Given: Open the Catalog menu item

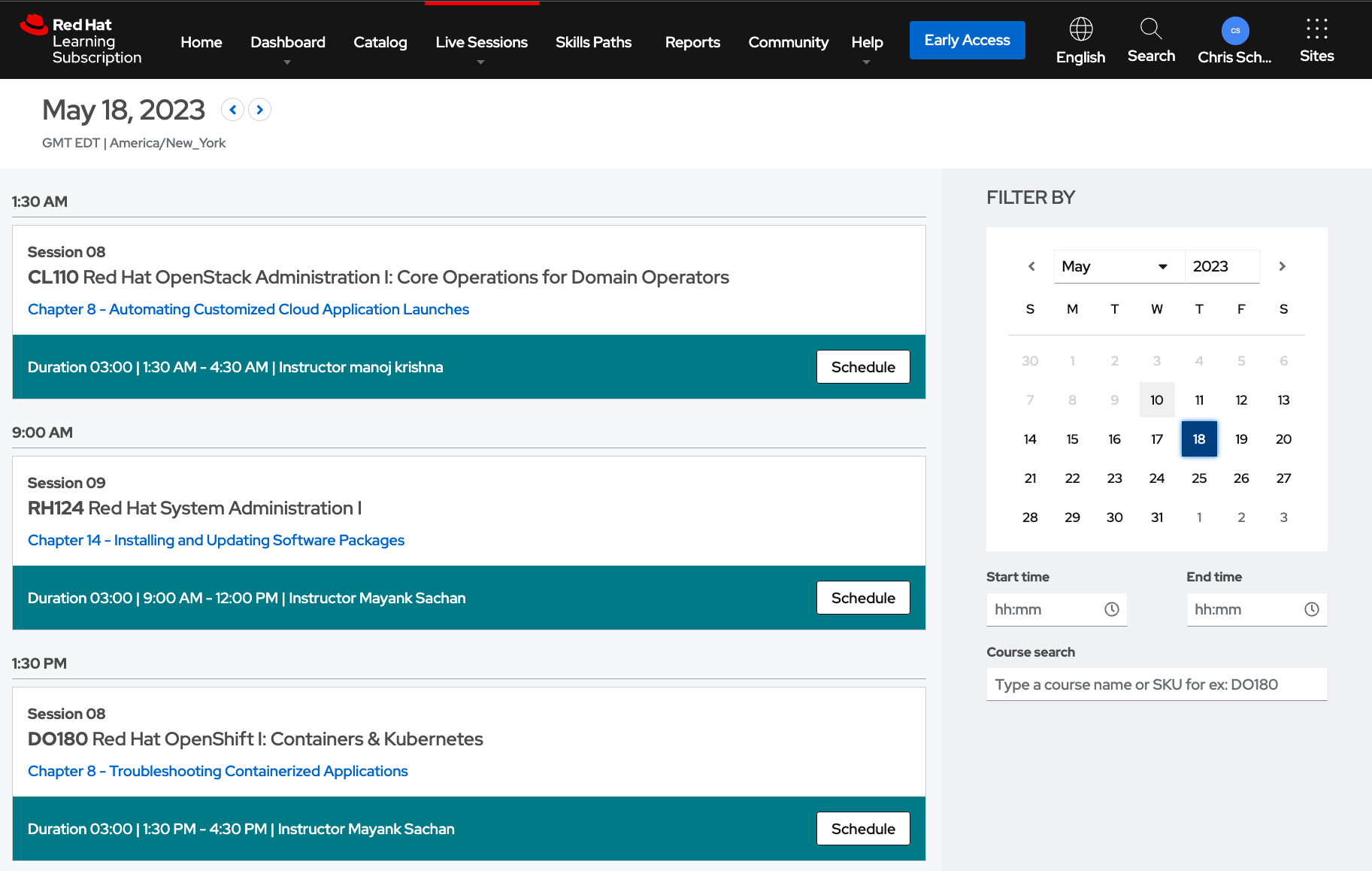Looking at the screenshot, I should (380, 43).
